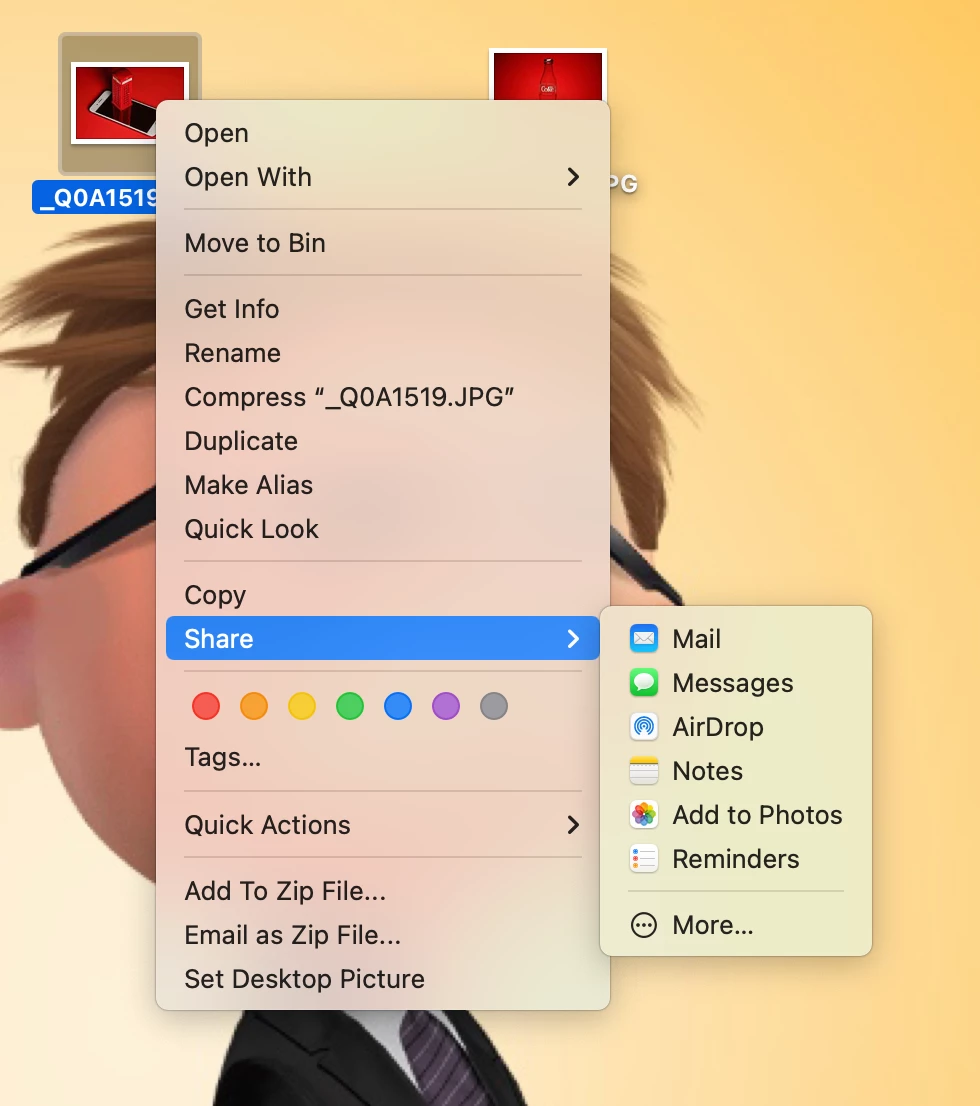Click the highlighted Share menu item
This screenshot has width=980, height=1106.
click(x=382, y=638)
